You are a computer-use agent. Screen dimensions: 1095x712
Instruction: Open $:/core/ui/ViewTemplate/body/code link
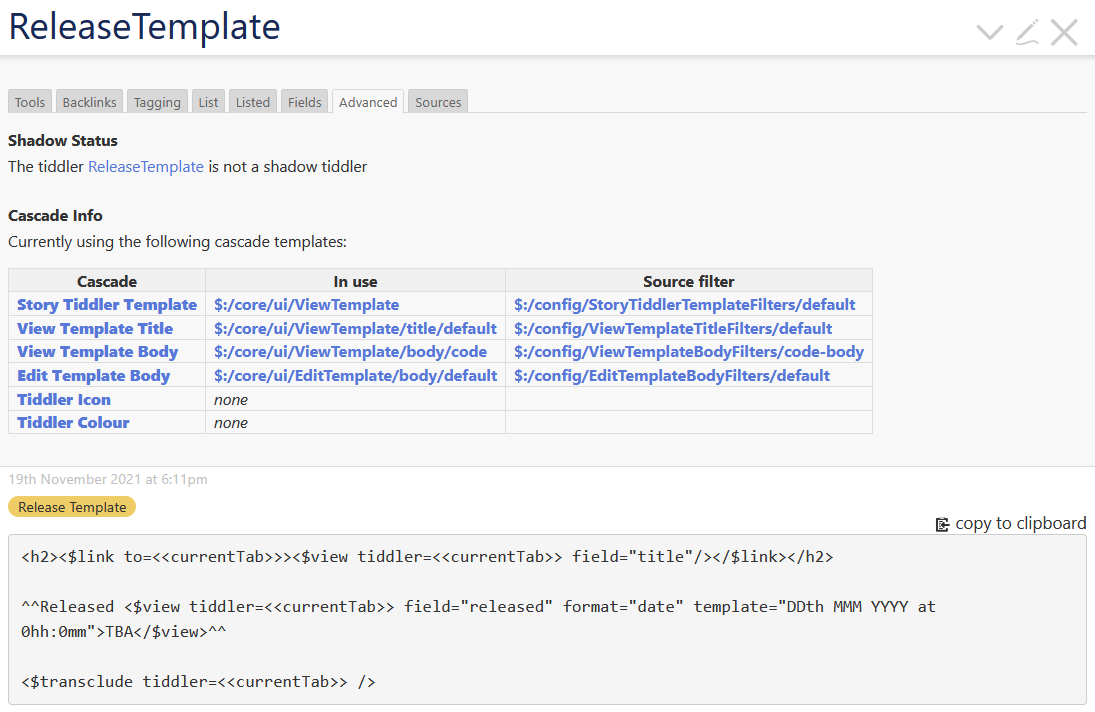tap(351, 352)
